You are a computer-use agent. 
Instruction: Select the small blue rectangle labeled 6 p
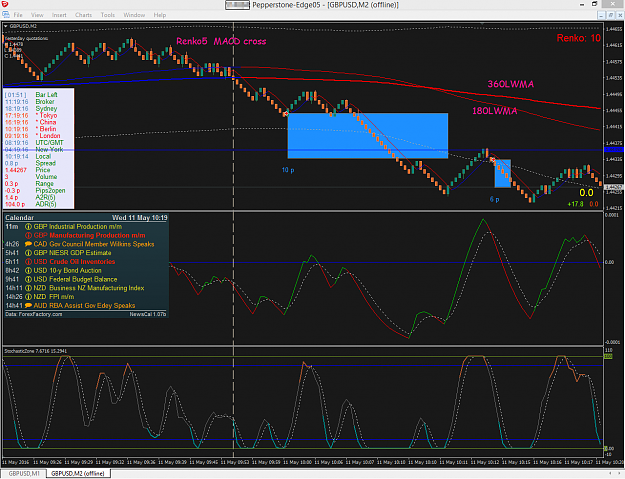[x=503, y=173]
